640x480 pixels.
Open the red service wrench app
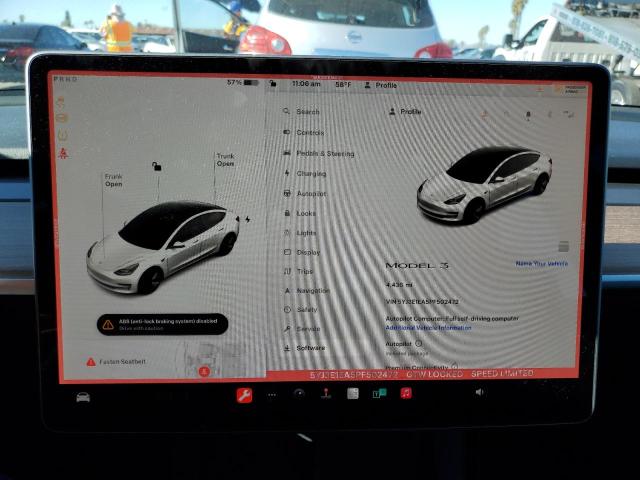(x=244, y=395)
